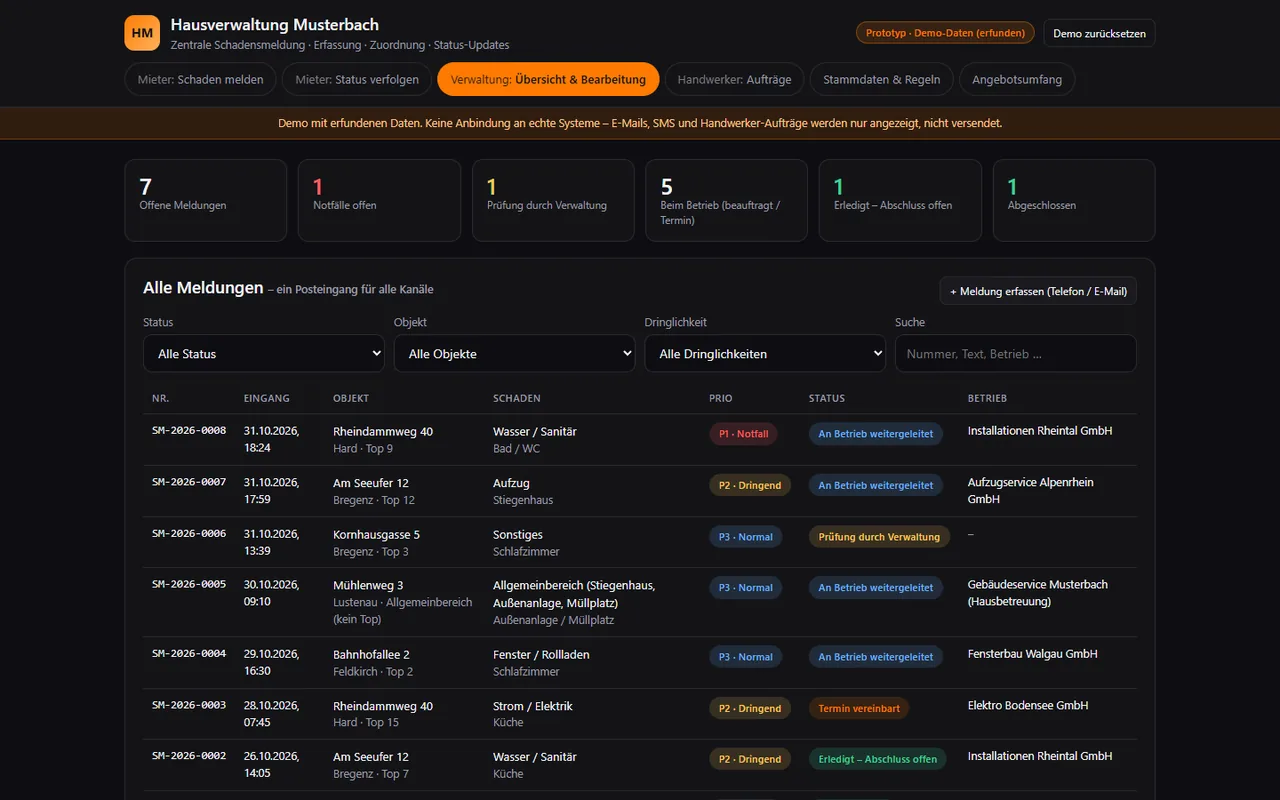The image size is (1280, 800).
Task: Select the Erledigt – Abschluss offen stat card
Action: (x=900, y=200)
